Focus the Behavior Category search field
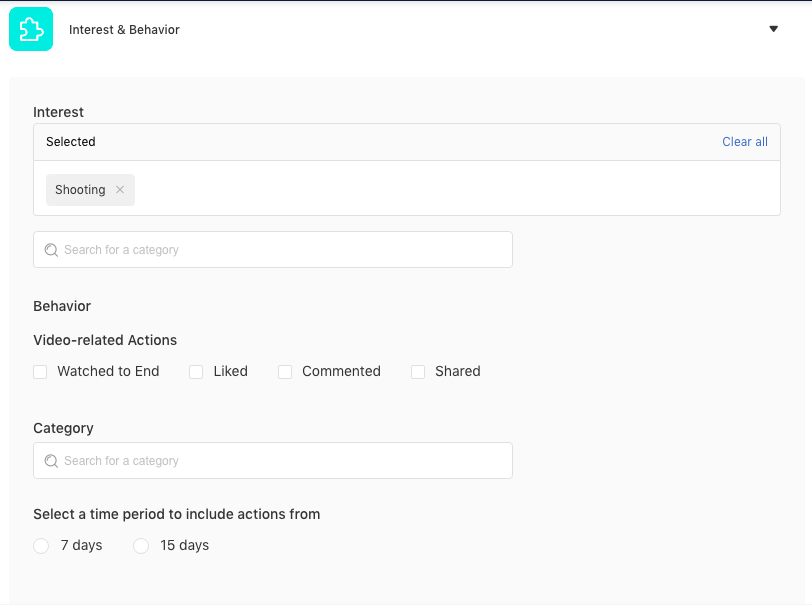Viewport: 812px width, 606px height. tap(273, 460)
